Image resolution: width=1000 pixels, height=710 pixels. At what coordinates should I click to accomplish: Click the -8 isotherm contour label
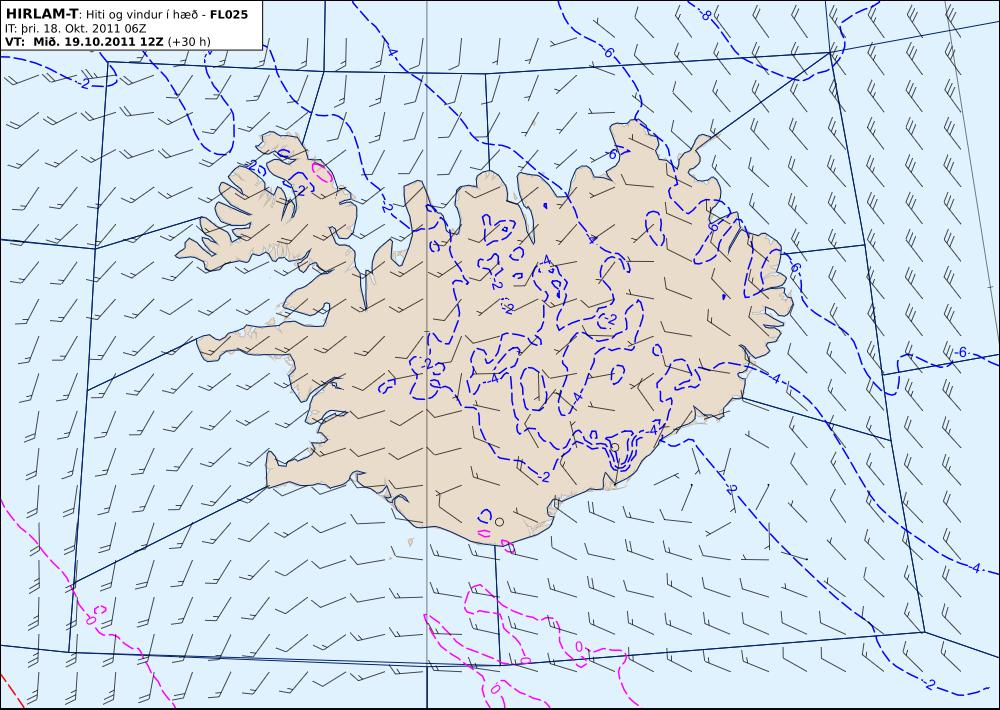tap(706, 15)
